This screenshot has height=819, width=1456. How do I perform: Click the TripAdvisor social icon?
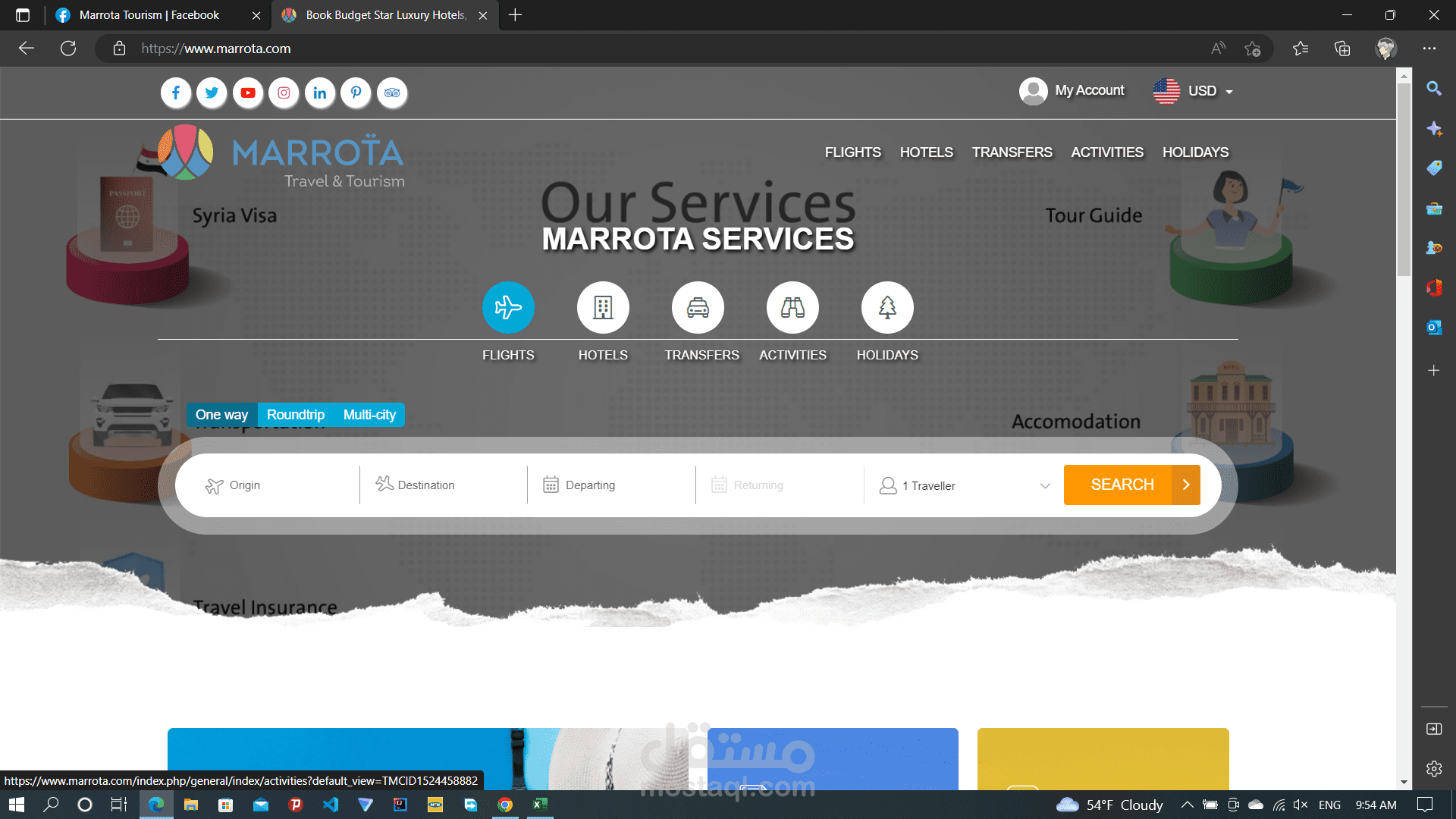click(x=392, y=93)
